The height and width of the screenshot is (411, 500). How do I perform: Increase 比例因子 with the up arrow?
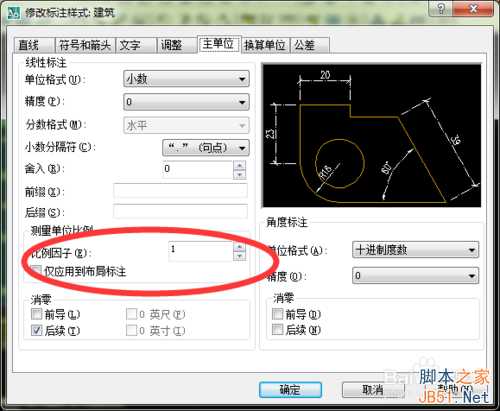point(240,247)
